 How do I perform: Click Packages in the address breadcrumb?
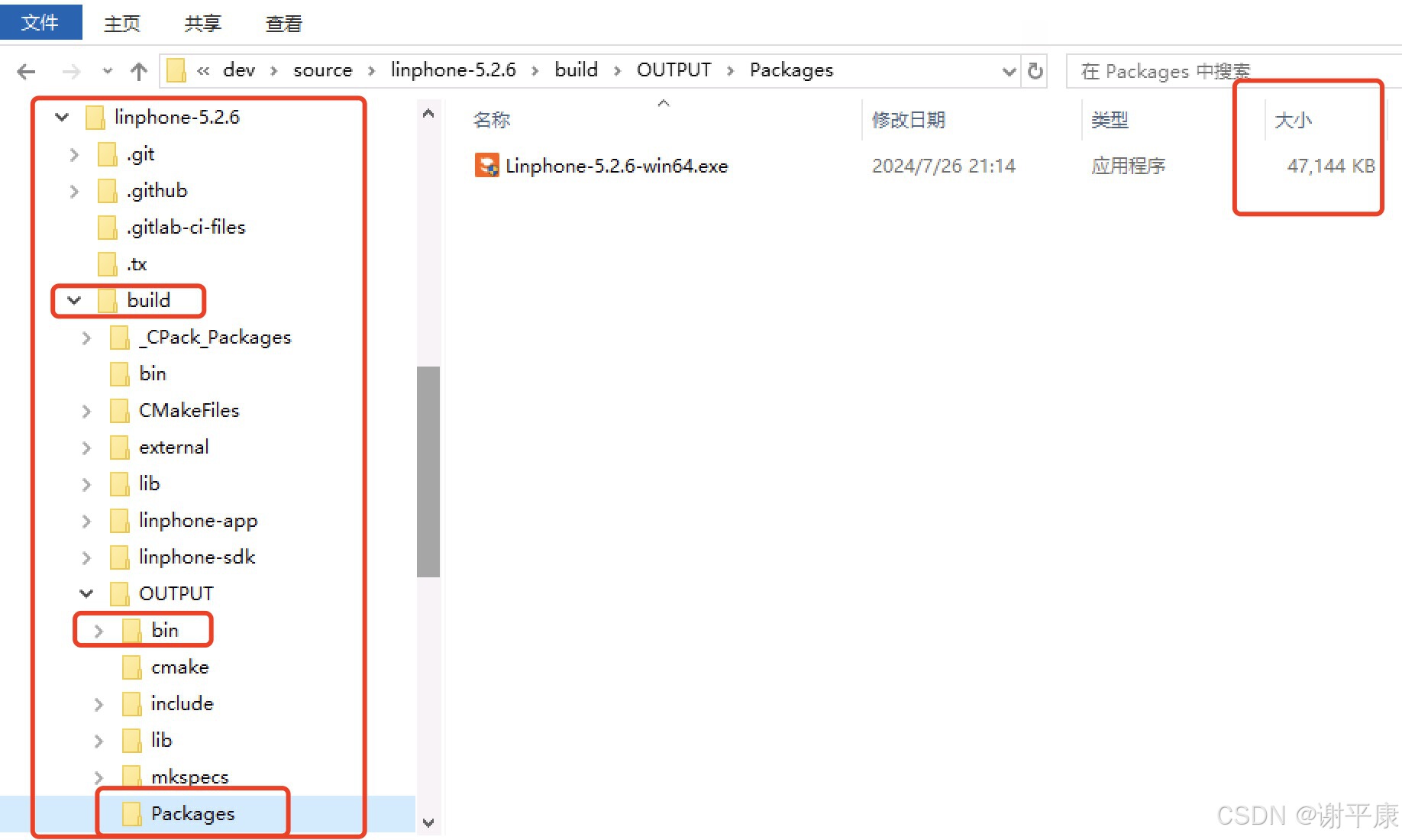791,70
